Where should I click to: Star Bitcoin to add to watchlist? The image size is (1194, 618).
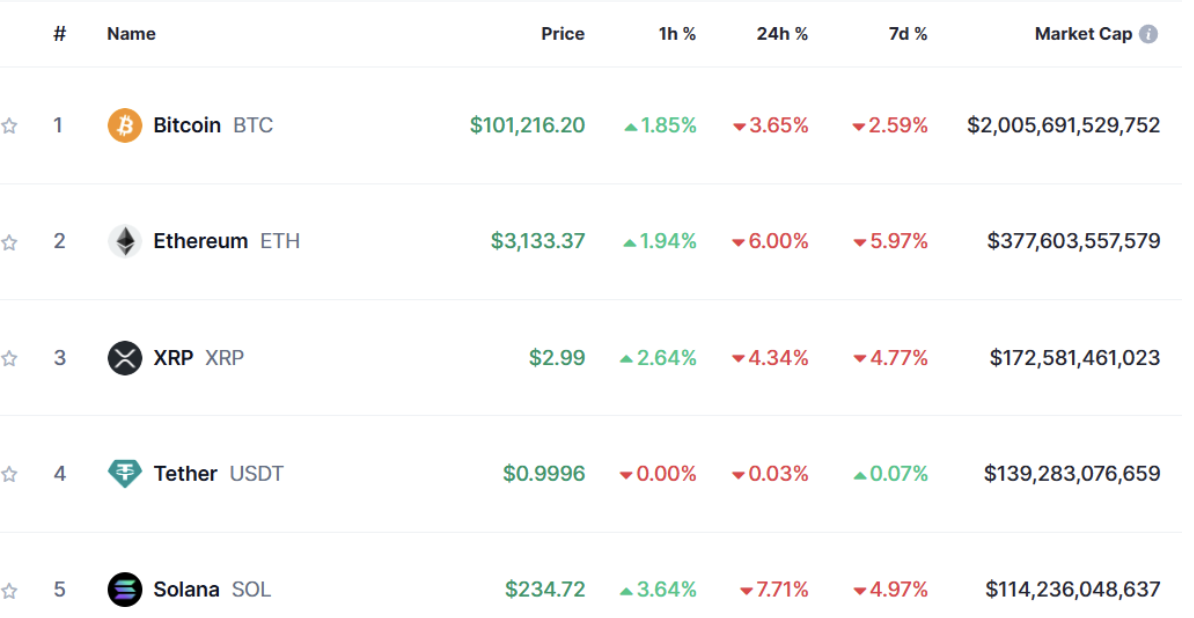click(10, 126)
